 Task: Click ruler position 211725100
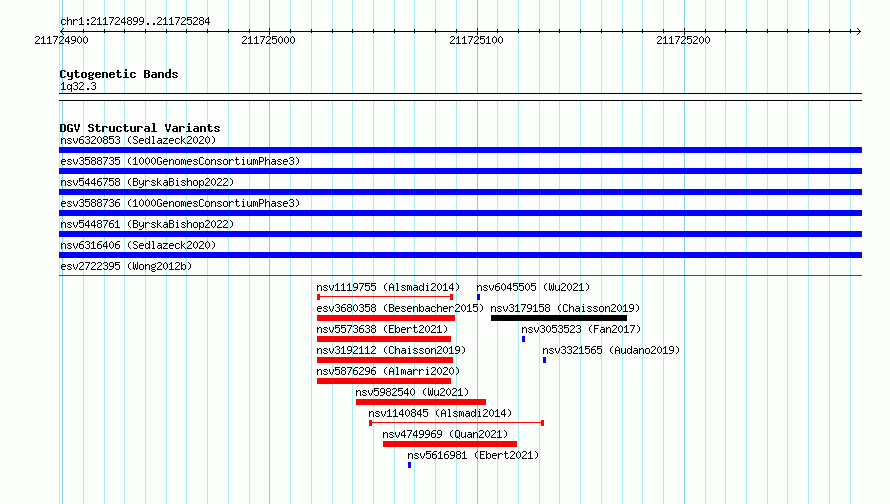pyautogui.click(x=476, y=40)
